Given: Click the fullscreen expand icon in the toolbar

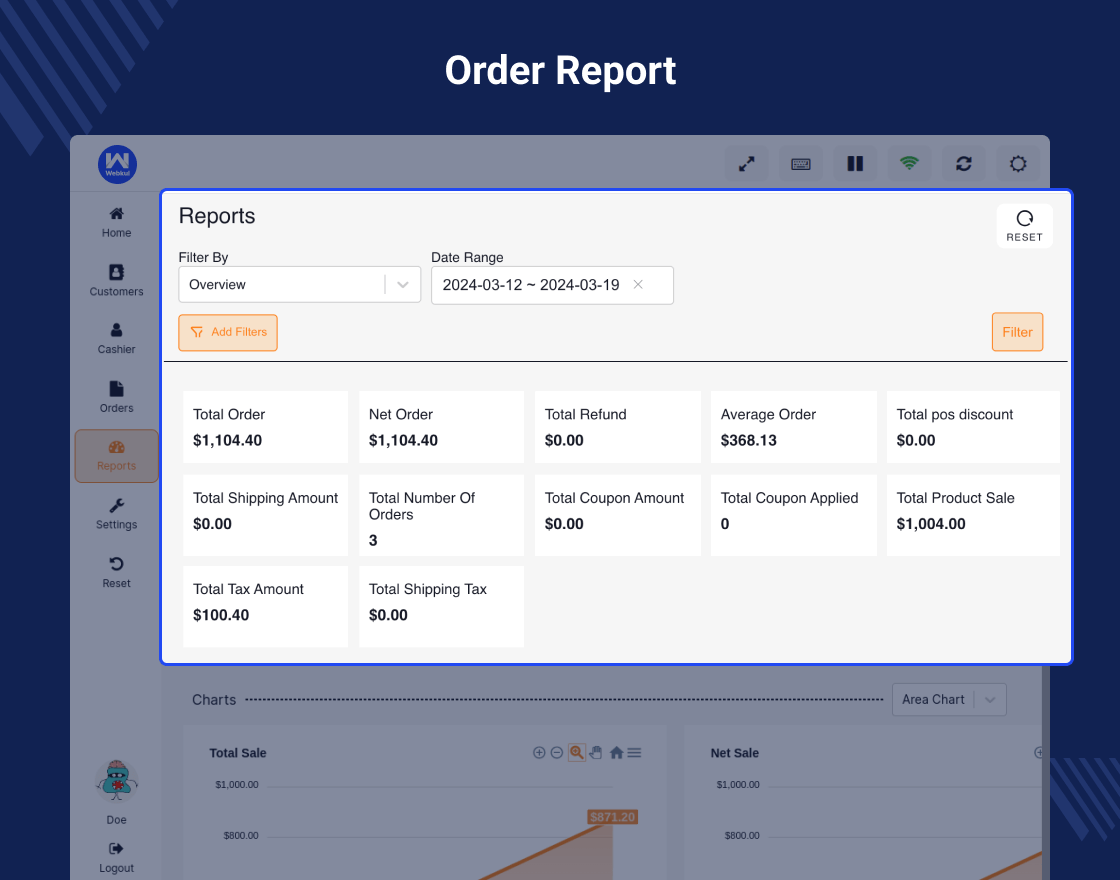Looking at the screenshot, I should (x=747, y=163).
